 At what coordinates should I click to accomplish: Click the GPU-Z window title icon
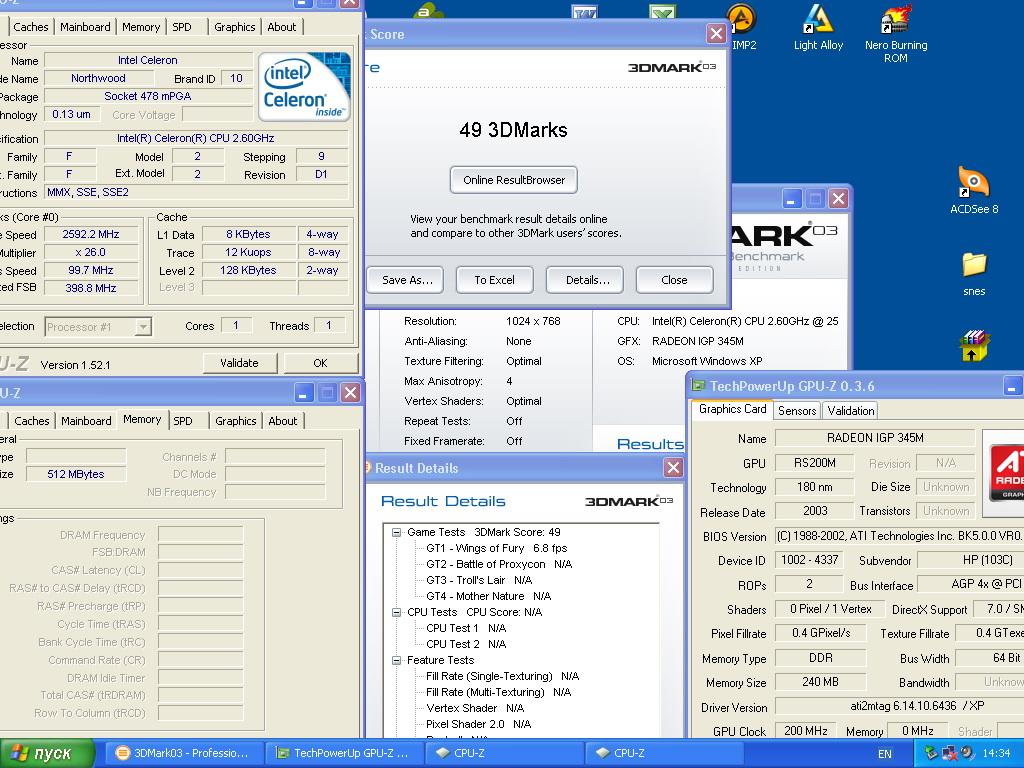click(699, 385)
